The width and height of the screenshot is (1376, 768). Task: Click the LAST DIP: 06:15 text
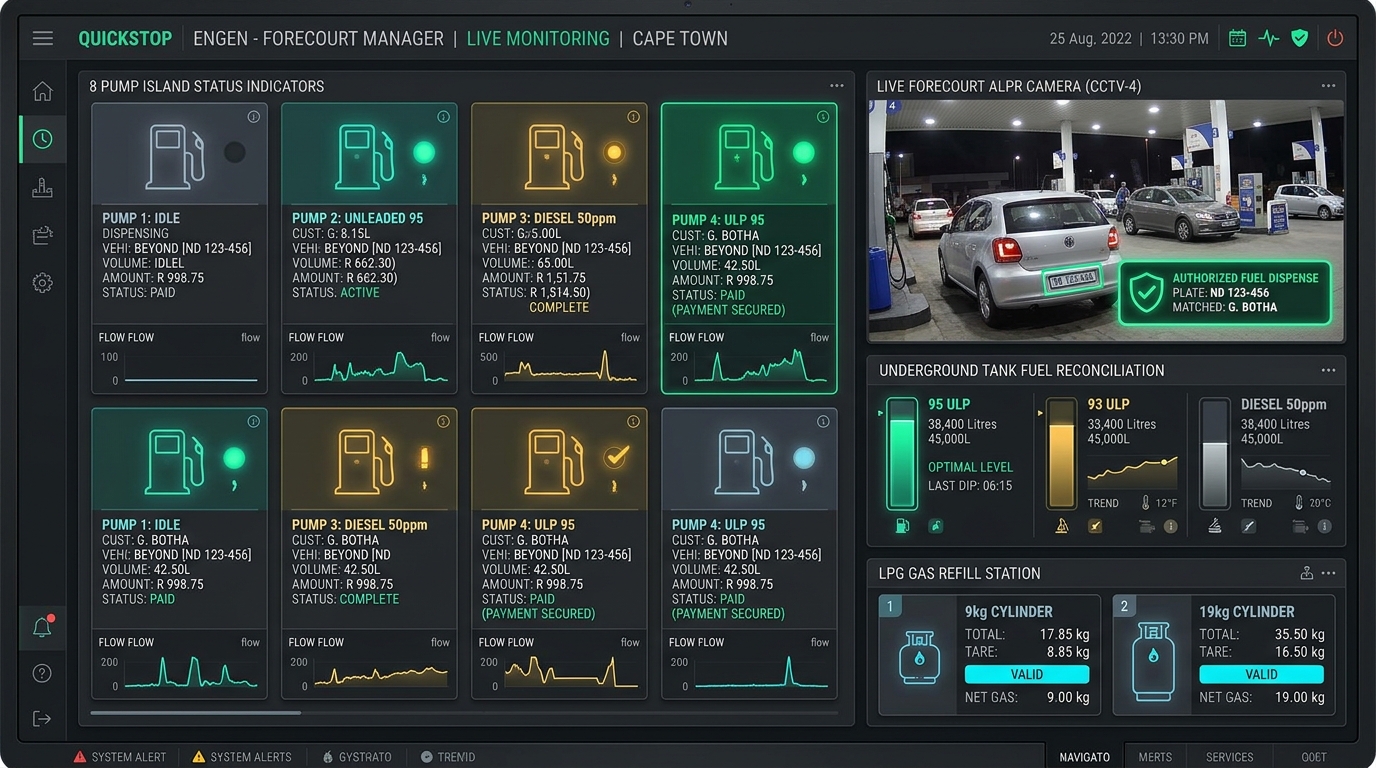(x=970, y=486)
